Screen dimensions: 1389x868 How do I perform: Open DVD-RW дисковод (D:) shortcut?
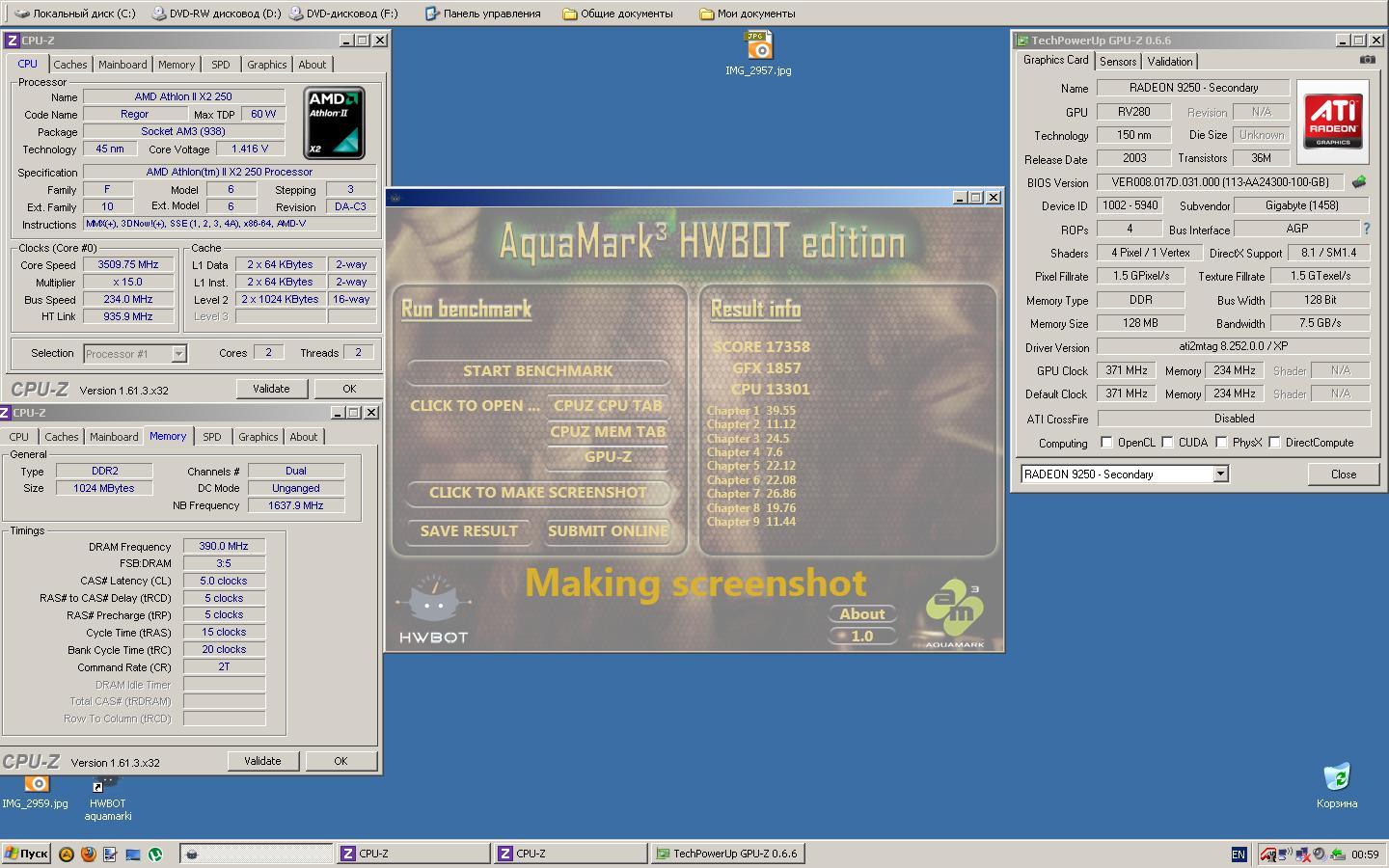(216, 14)
